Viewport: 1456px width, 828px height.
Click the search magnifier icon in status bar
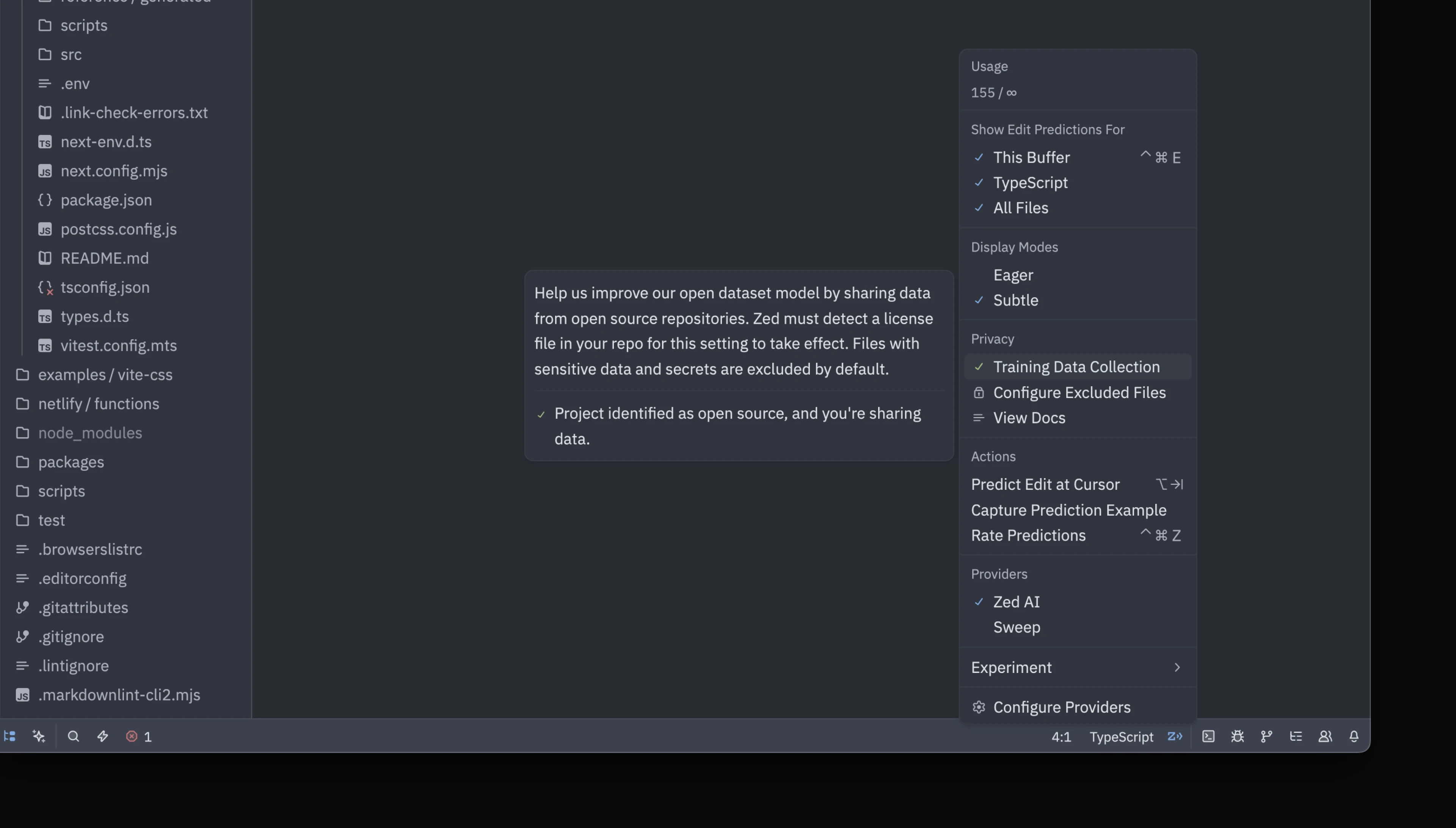tap(74, 736)
